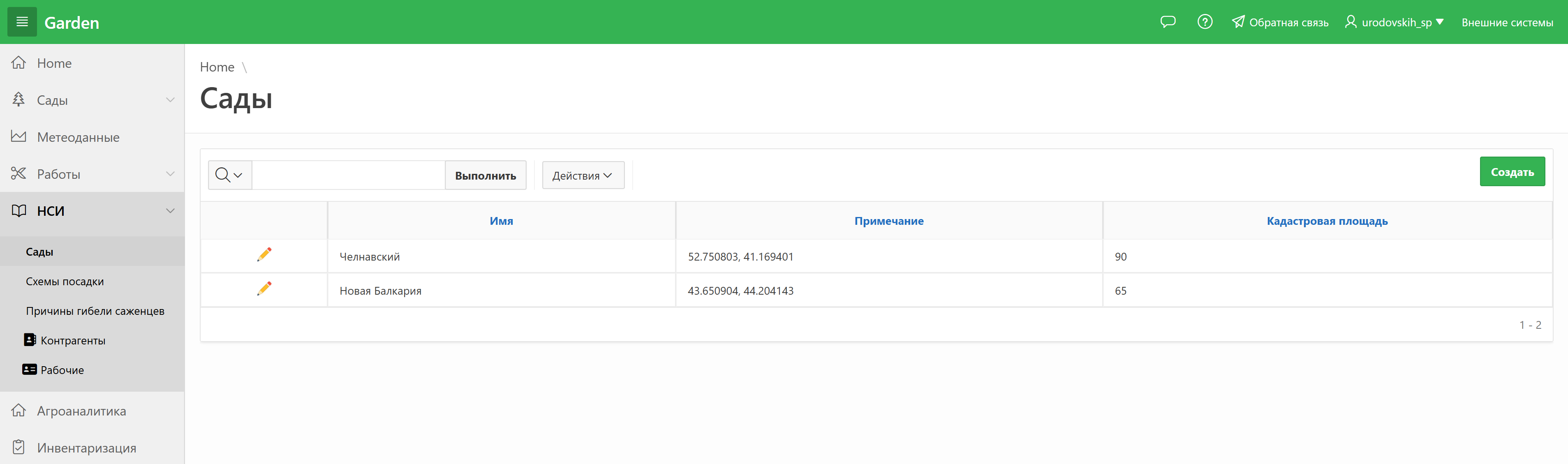1568x464 pixels.
Task: Edit the Новая Балкария row pencil icon
Action: (264, 288)
